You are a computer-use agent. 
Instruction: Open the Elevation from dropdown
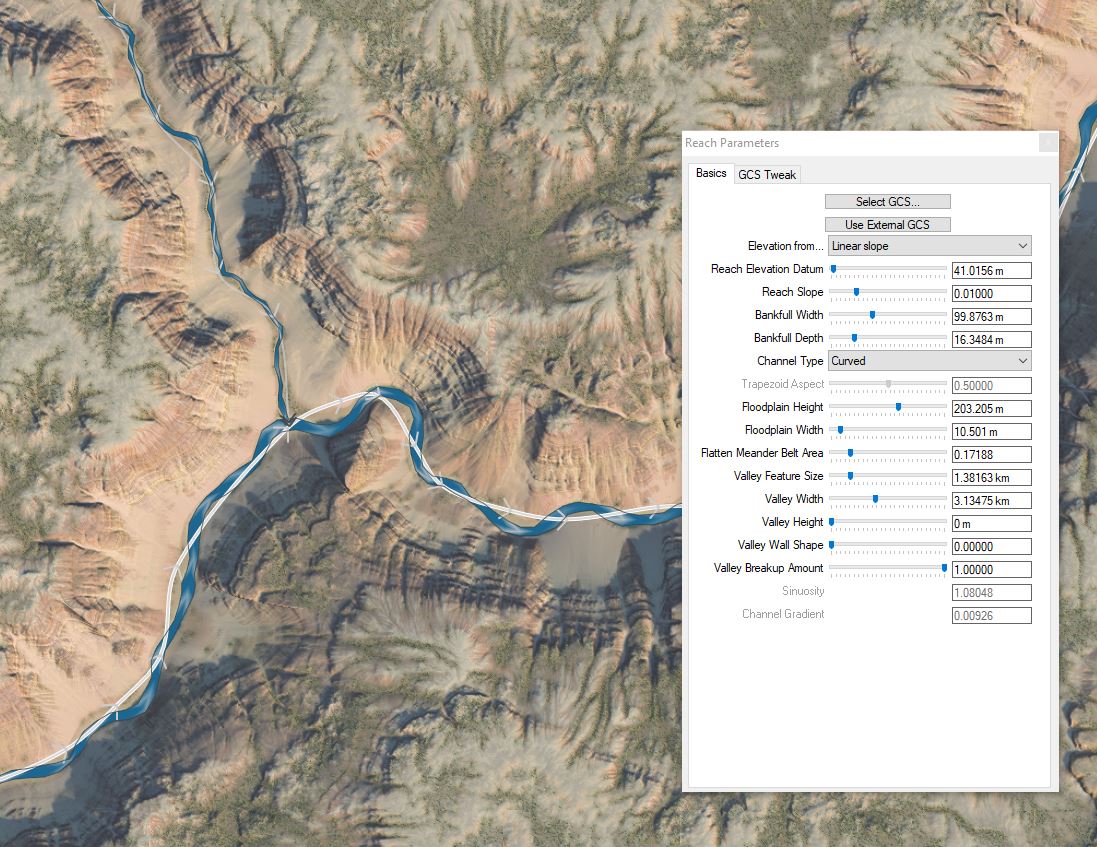[929, 246]
